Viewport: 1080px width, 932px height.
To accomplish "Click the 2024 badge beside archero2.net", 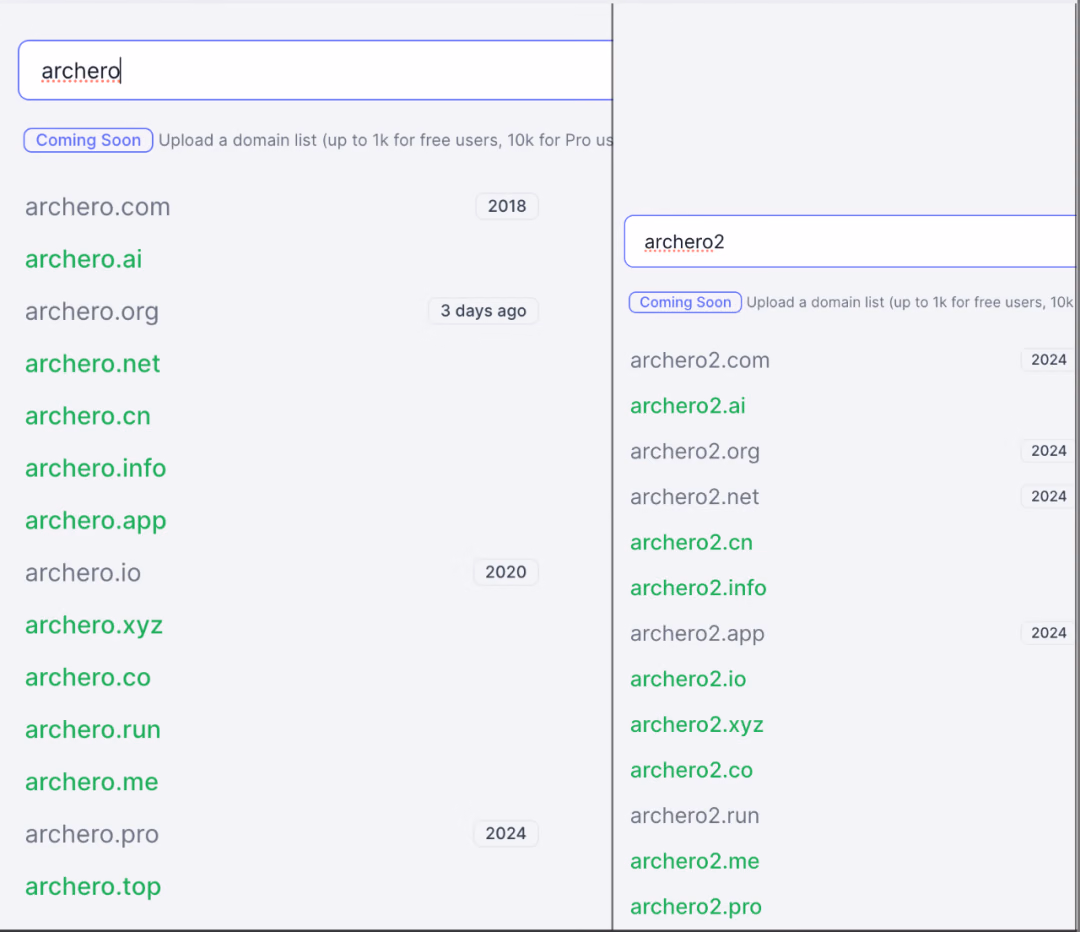I will (x=1048, y=496).
